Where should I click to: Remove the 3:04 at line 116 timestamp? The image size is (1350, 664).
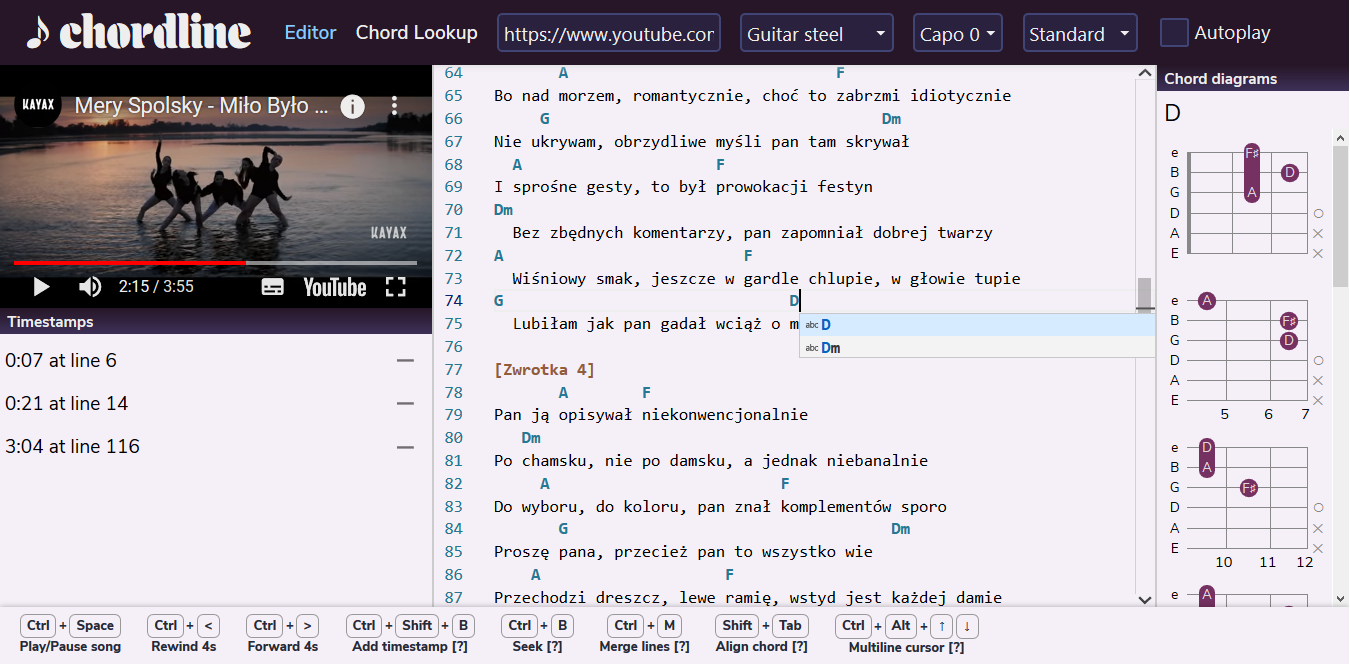pos(405,447)
